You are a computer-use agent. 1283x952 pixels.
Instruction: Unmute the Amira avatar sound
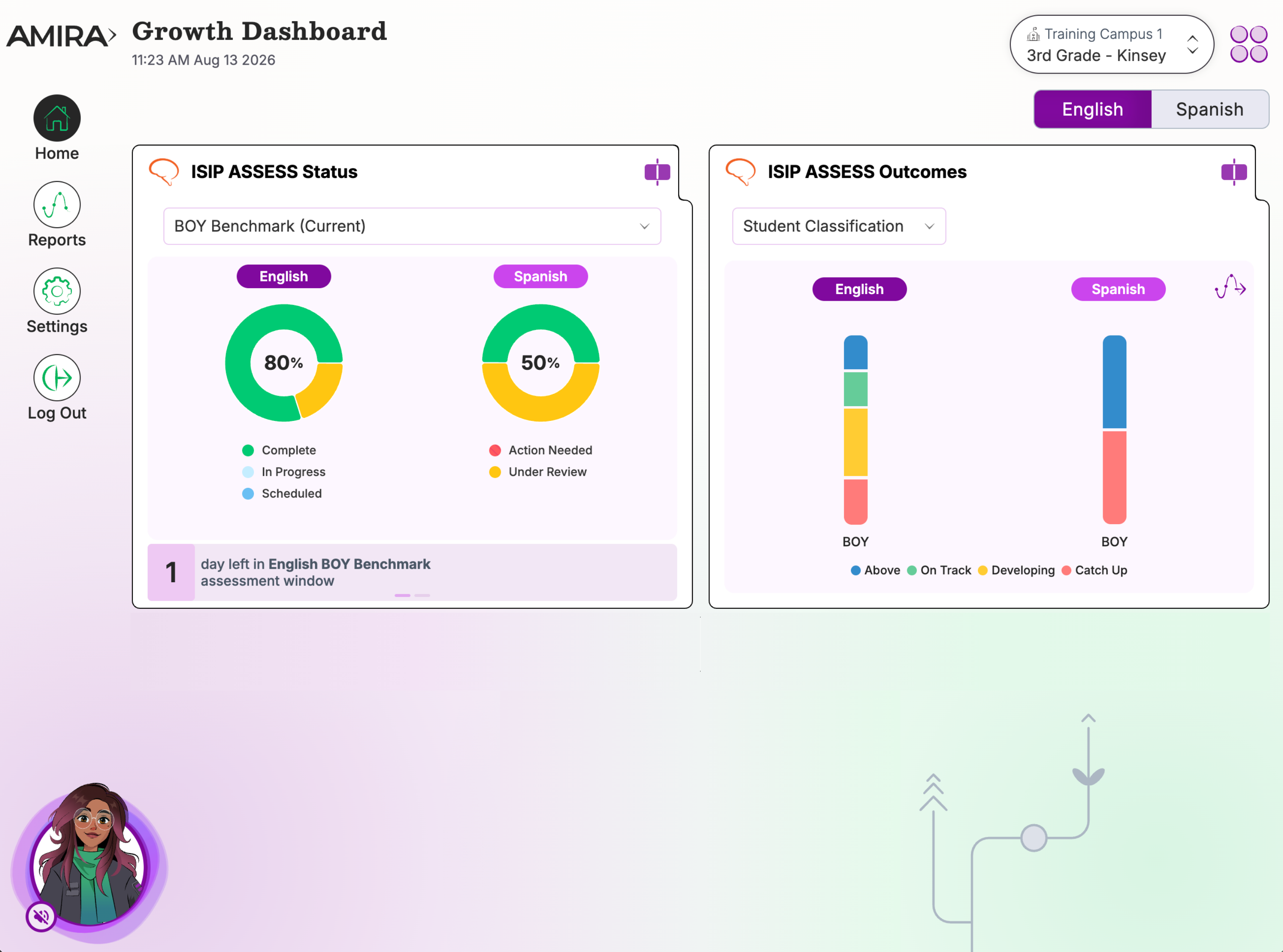(41, 916)
